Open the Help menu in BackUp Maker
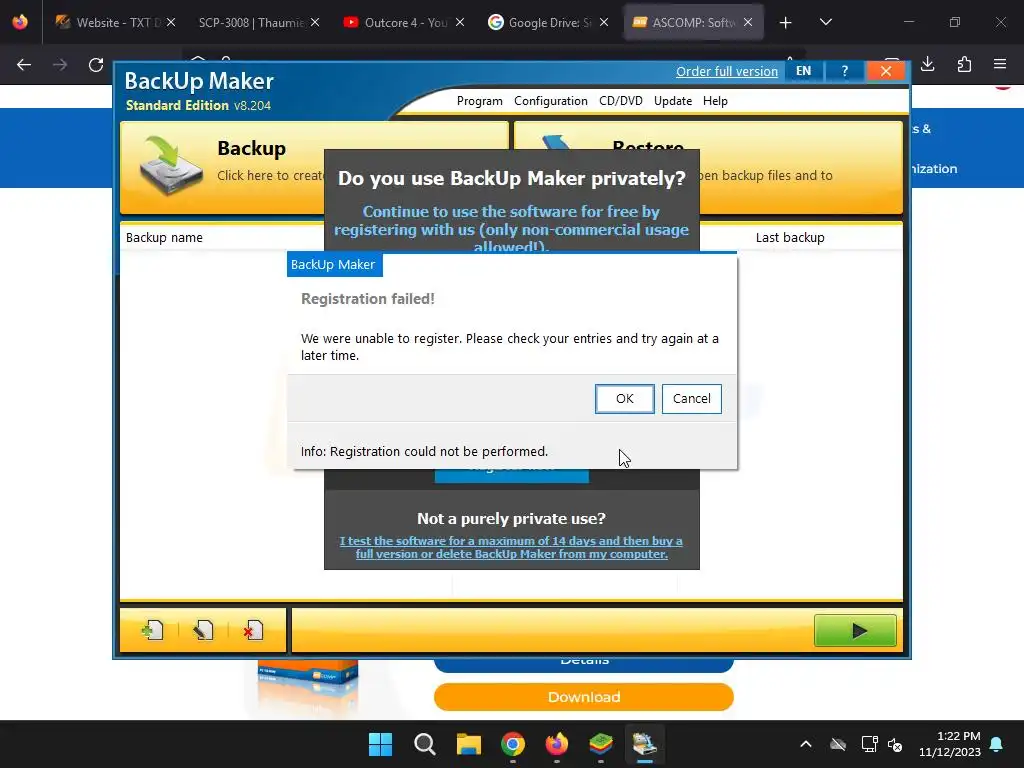 (715, 101)
